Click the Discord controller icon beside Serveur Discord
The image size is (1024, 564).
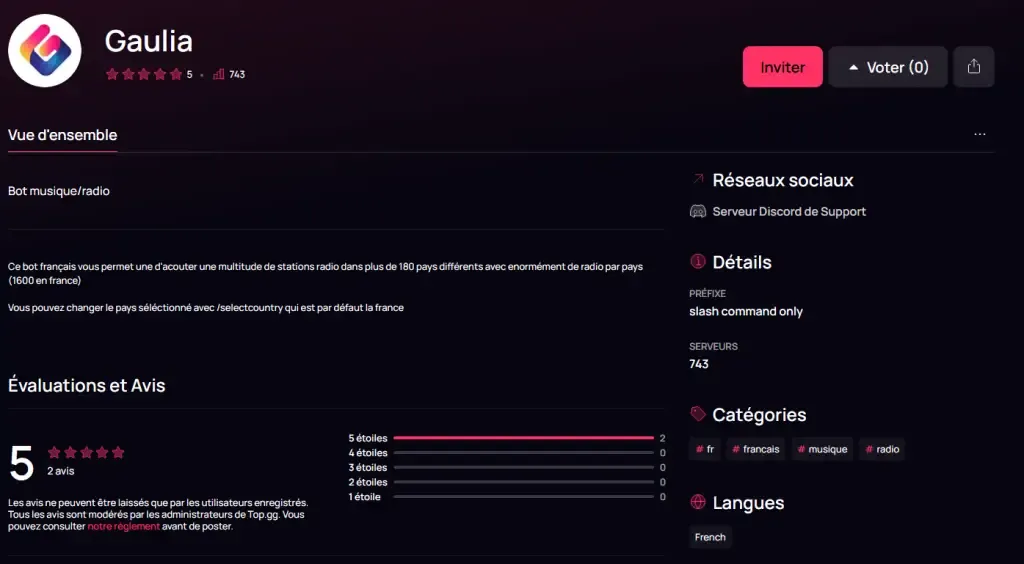tap(698, 212)
